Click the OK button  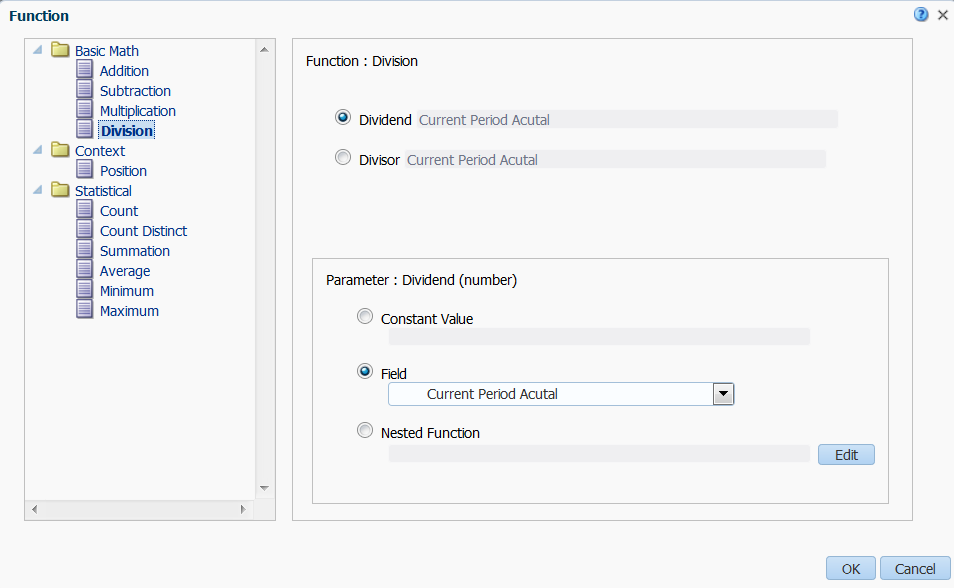click(851, 569)
